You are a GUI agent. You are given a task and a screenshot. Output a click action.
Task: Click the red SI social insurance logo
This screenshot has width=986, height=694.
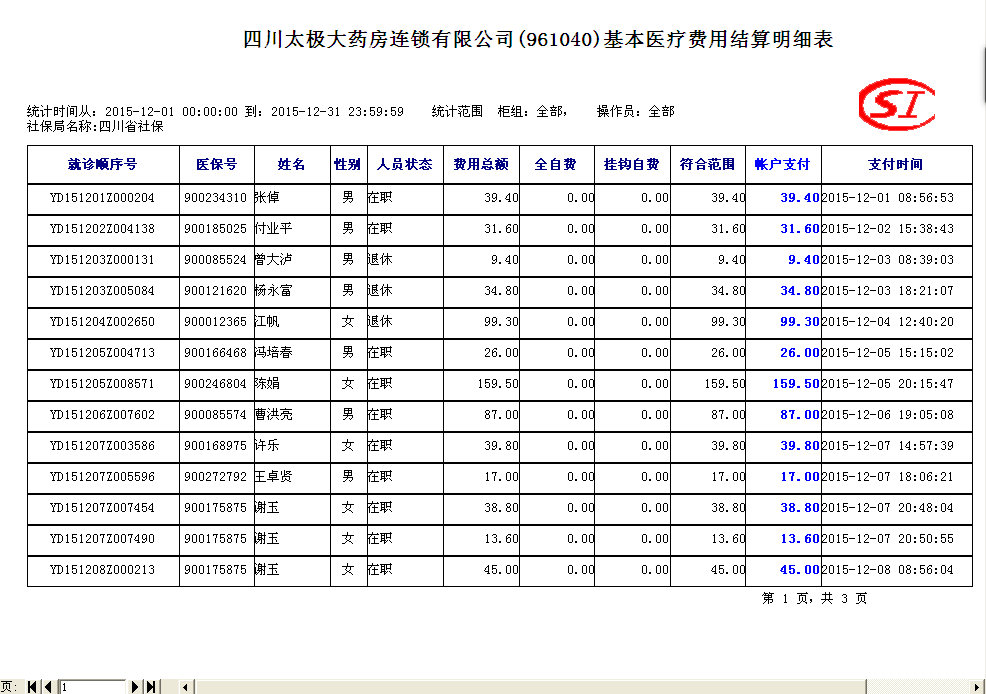(896, 104)
